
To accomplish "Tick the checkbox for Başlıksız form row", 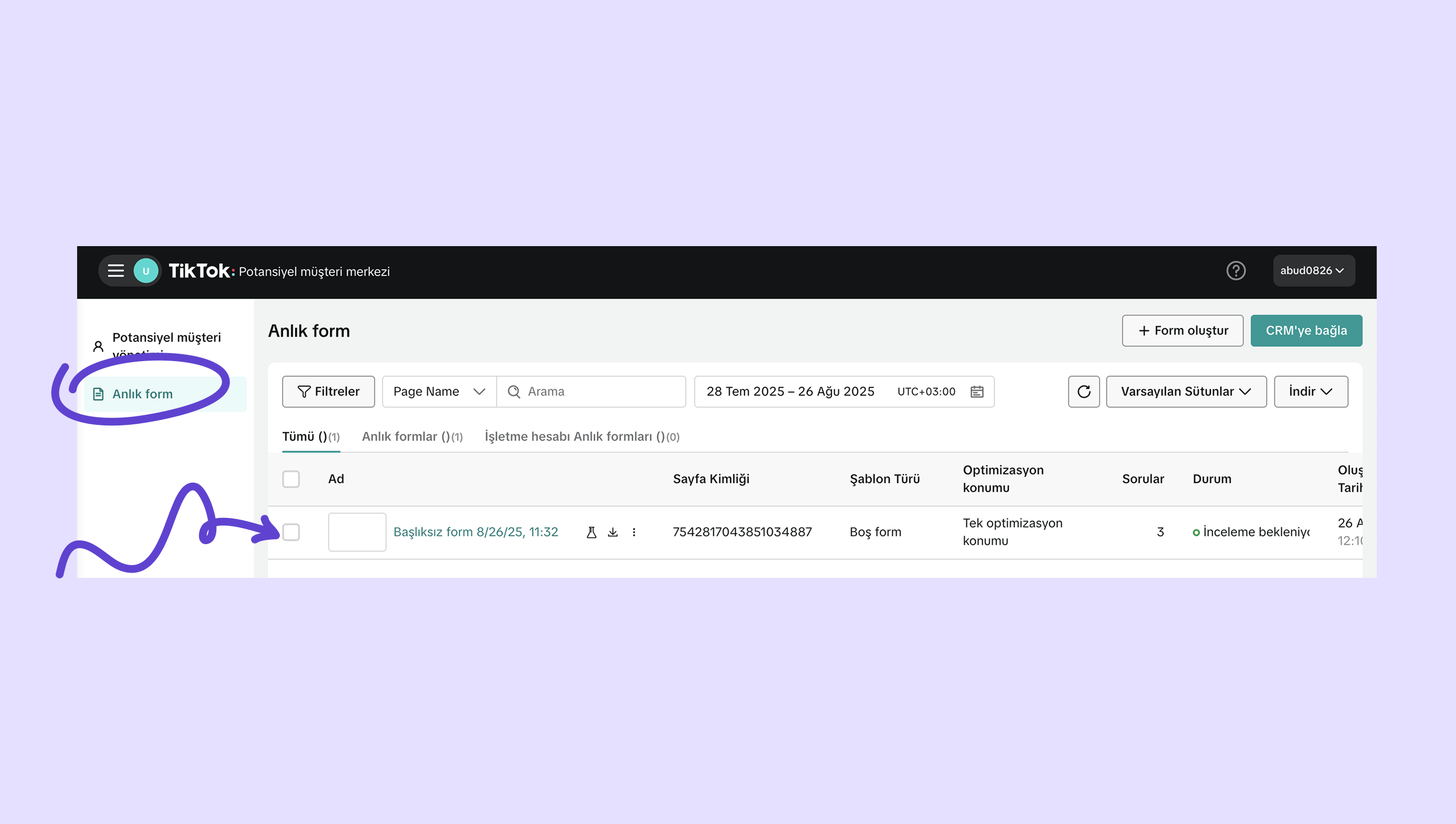I will click(291, 532).
